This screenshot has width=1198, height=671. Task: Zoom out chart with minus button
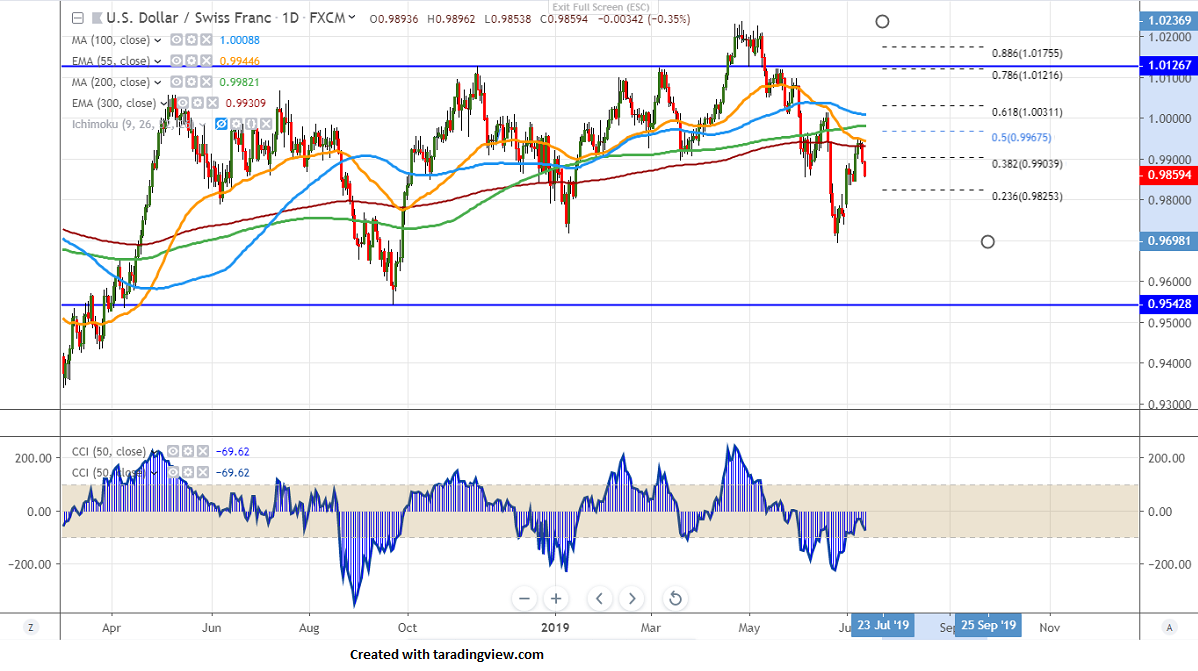click(x=525, y=599)
